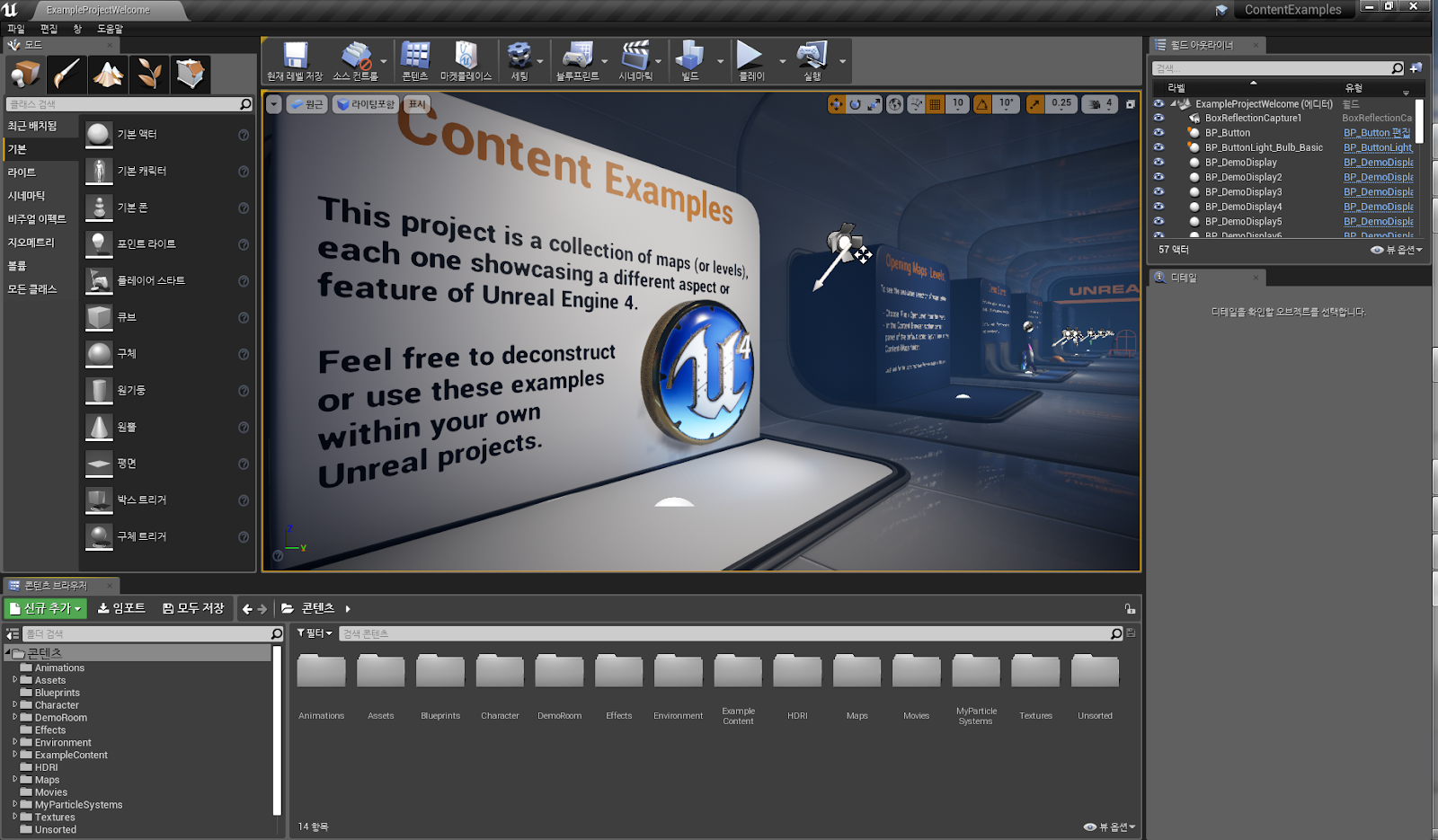The height and width of the screenshot is (840, 1438).
Task: Open the scale snap 0.25 dropdown
Action: pyautogui.click(x=1061, y=104)
